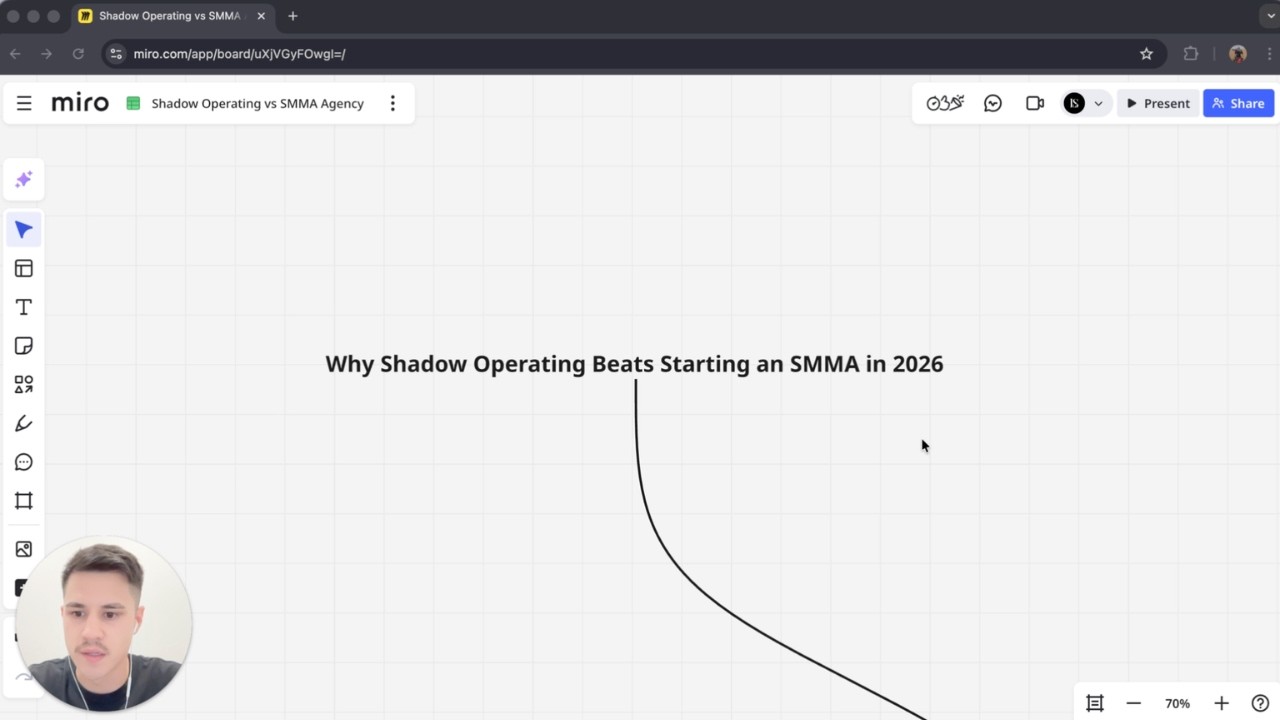The height and width of the screenshot is (720, 1280).
Task: Open the help question mark icon
Action: click(1260, 703)
